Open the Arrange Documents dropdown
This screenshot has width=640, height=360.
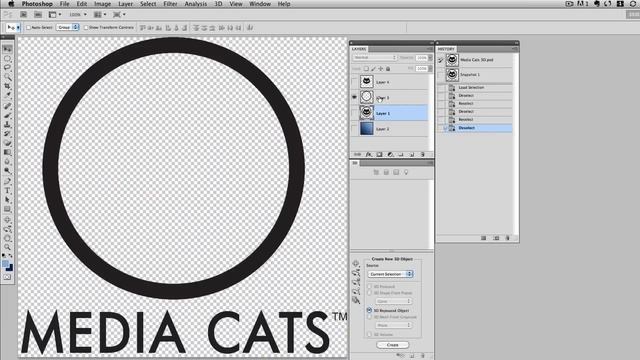99,15
